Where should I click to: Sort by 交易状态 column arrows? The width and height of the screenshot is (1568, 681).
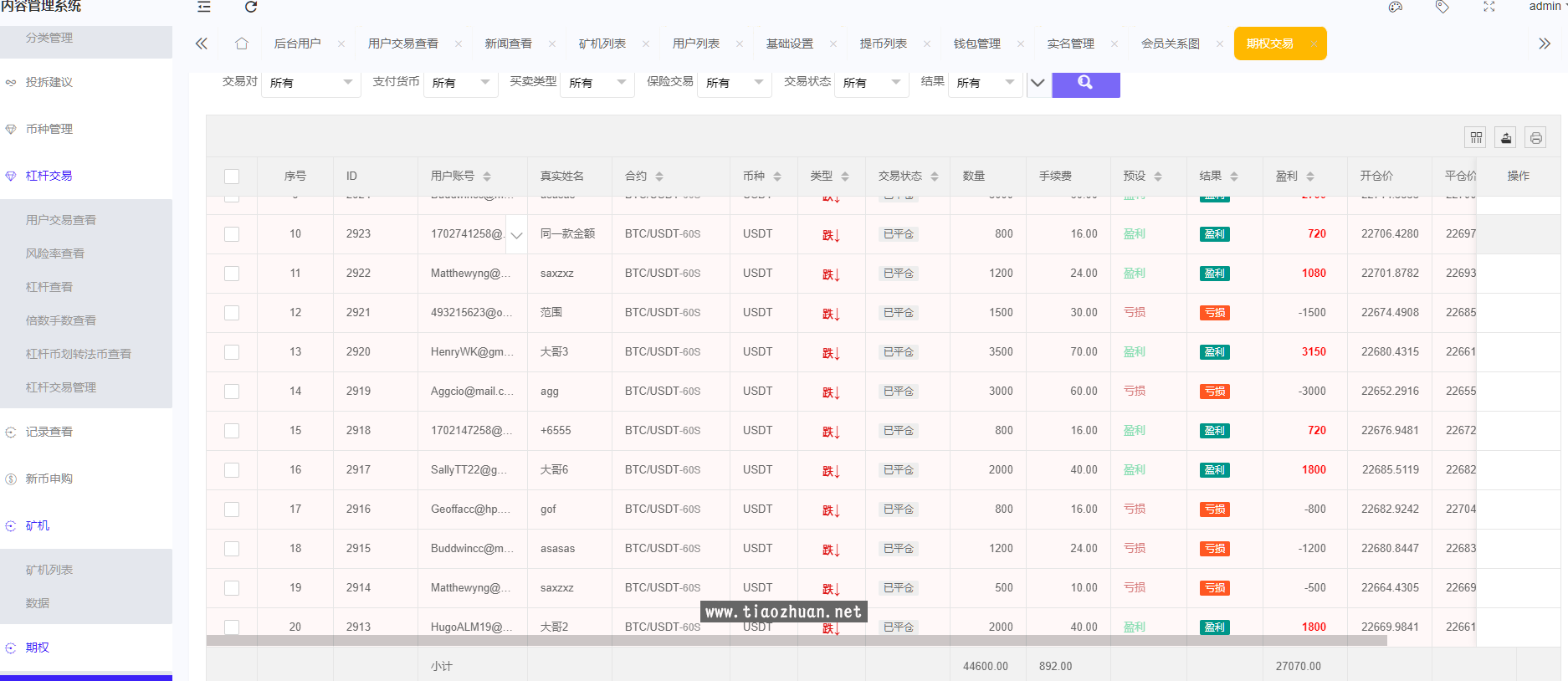935,177
